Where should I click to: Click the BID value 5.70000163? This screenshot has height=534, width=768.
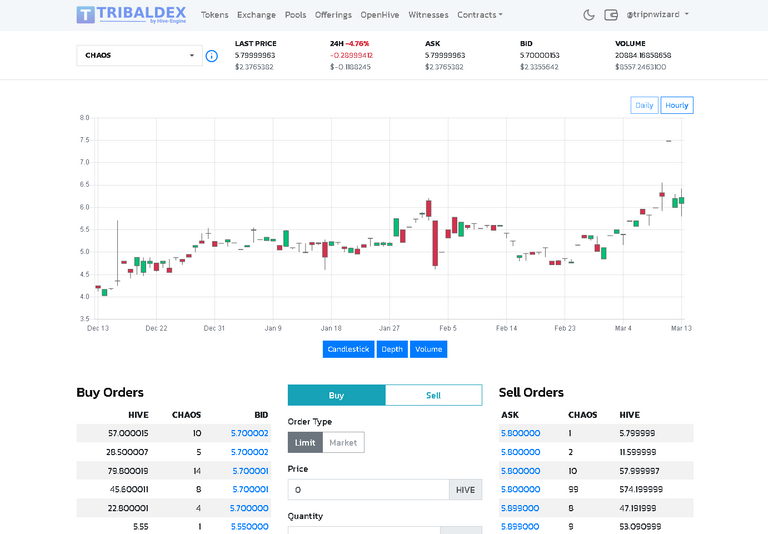[540, 55]
